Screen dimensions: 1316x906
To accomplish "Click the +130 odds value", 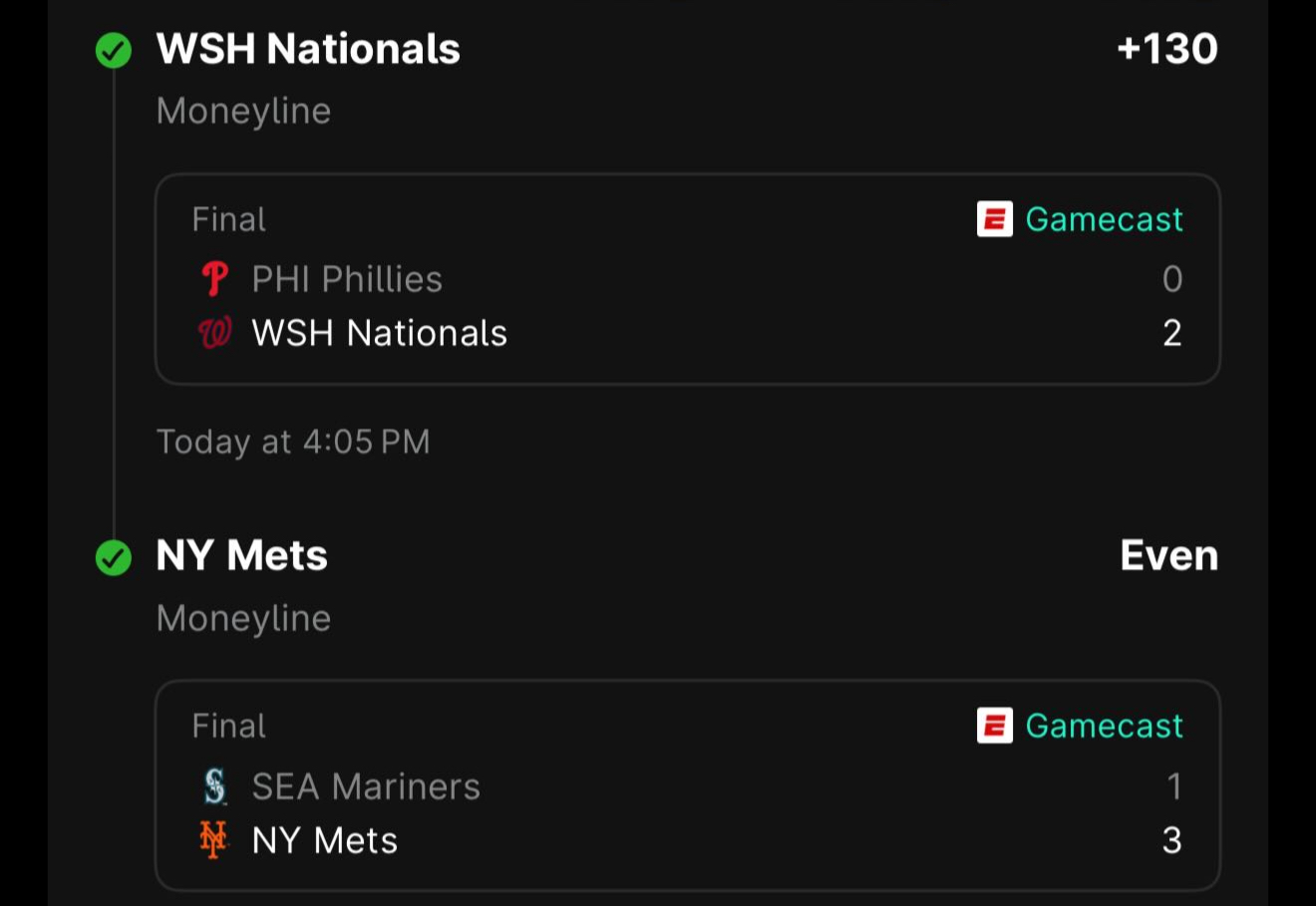I will pos(1167,49).
